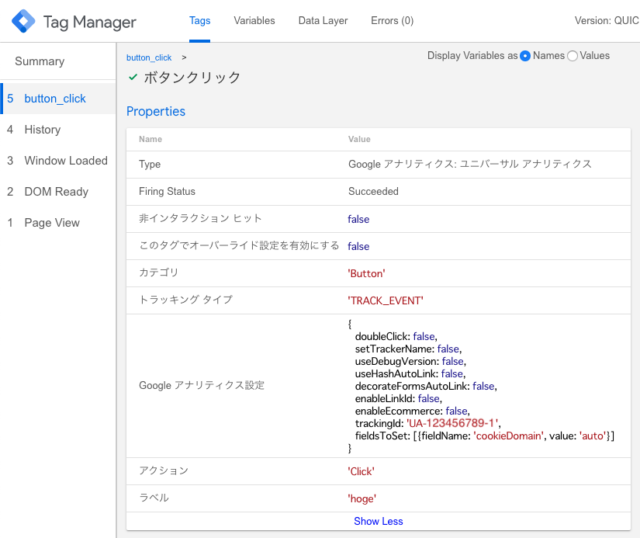Image resolution: width=640 pixels, height=538 pixels.
Task: Click the Properties heading
Action: (156, 111)
